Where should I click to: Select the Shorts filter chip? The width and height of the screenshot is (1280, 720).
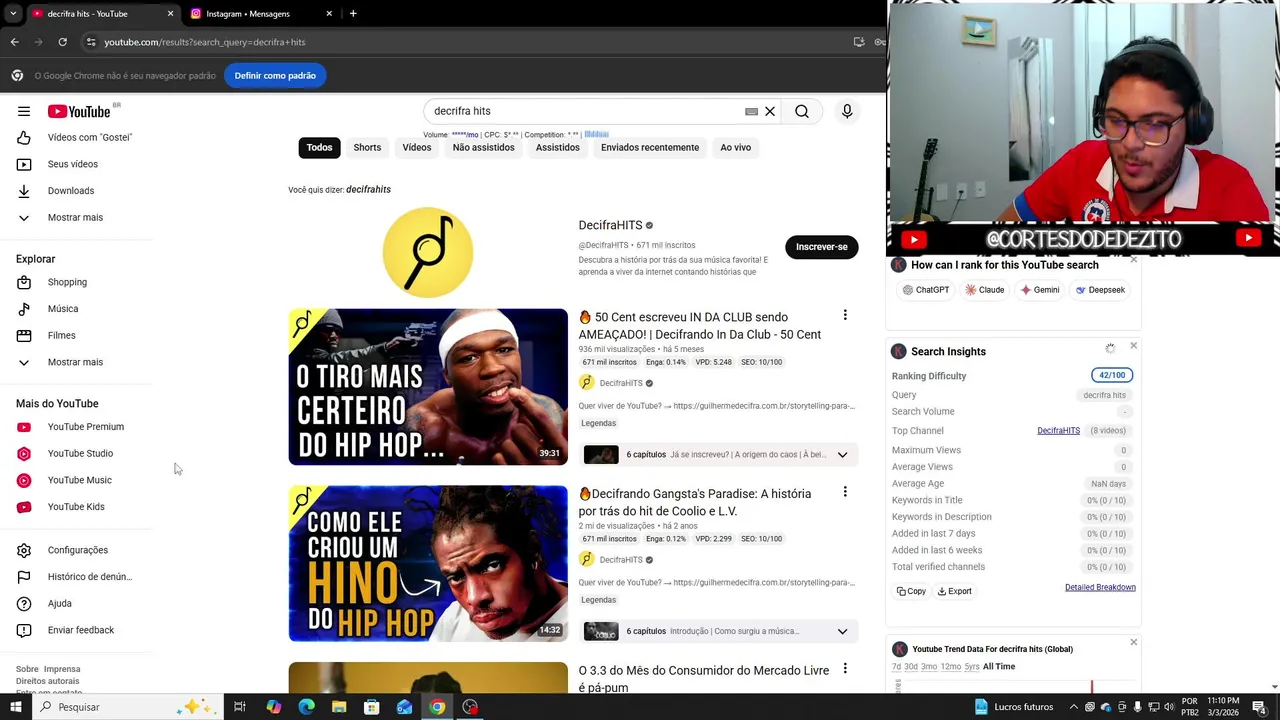(367, 148)
